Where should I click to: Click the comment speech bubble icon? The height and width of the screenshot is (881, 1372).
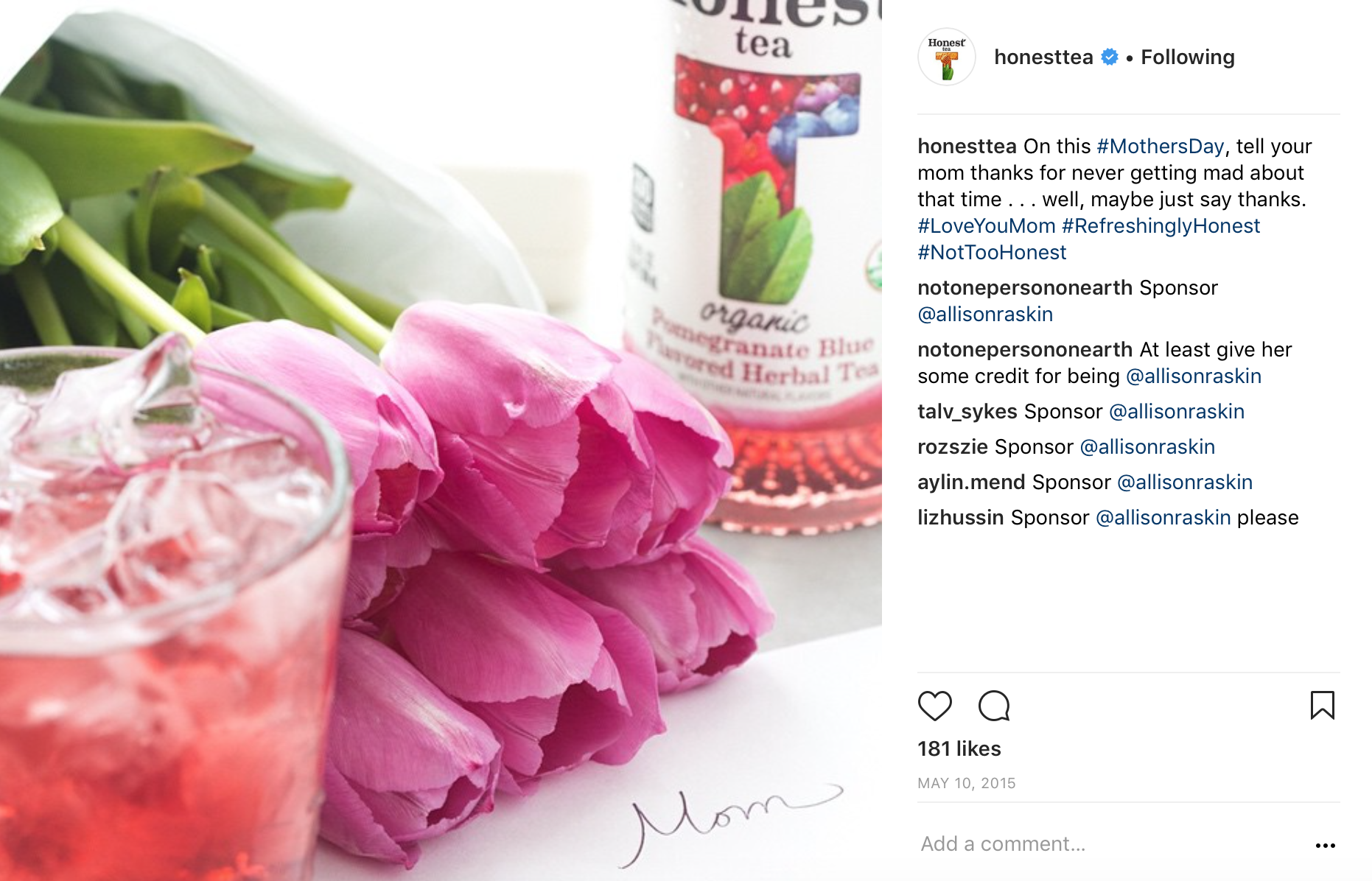point(994,706)
